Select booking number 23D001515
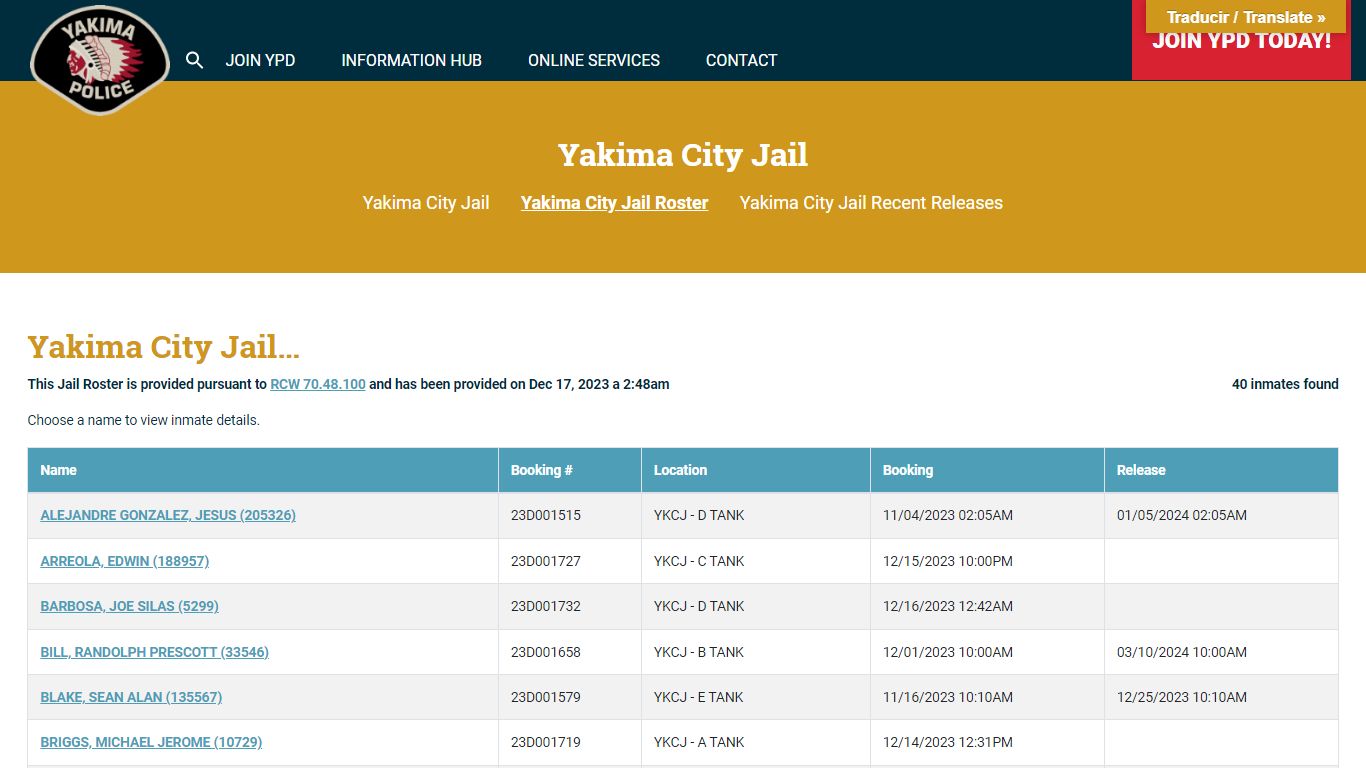The height and width of the screenshot is (768, 1366). pyautogui.click(x=546, y=516)
